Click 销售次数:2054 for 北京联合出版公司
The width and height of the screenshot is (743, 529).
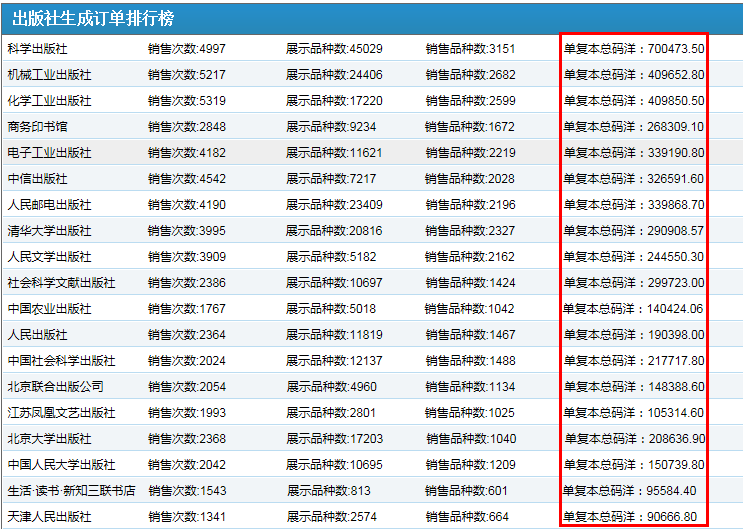187,387
